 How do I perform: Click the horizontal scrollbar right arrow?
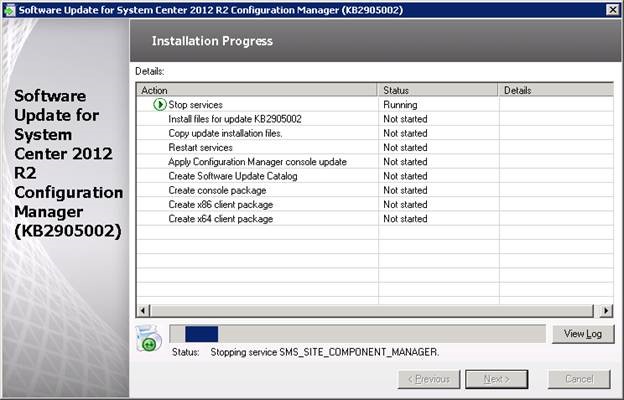coord(606,310)
